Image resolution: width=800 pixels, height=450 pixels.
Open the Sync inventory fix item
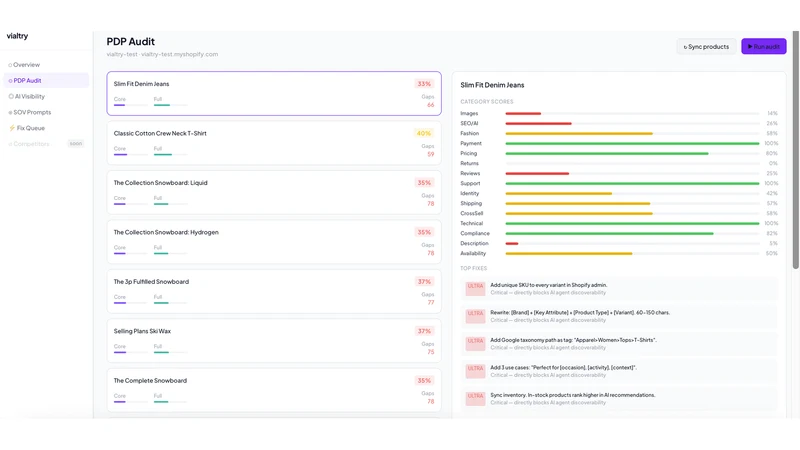pyautogui.click(x=619, y=399)
